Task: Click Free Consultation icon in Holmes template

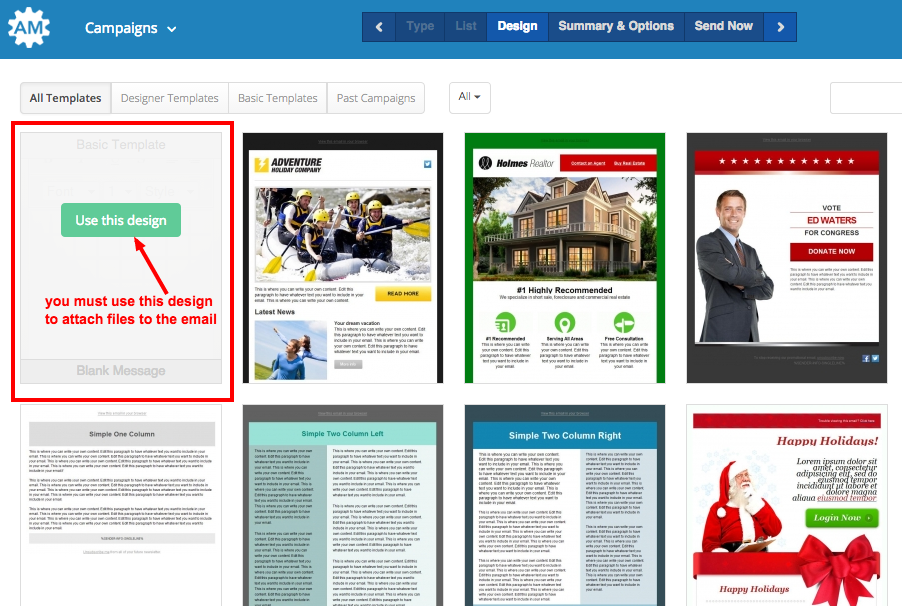Action: pos(624,323)
